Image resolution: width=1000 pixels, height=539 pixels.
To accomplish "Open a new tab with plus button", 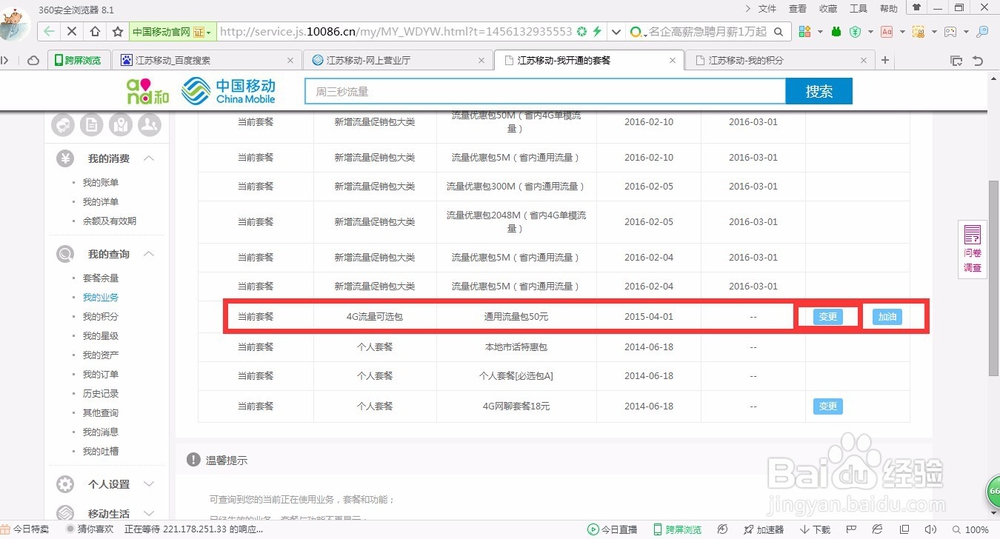I will (885, 60).
